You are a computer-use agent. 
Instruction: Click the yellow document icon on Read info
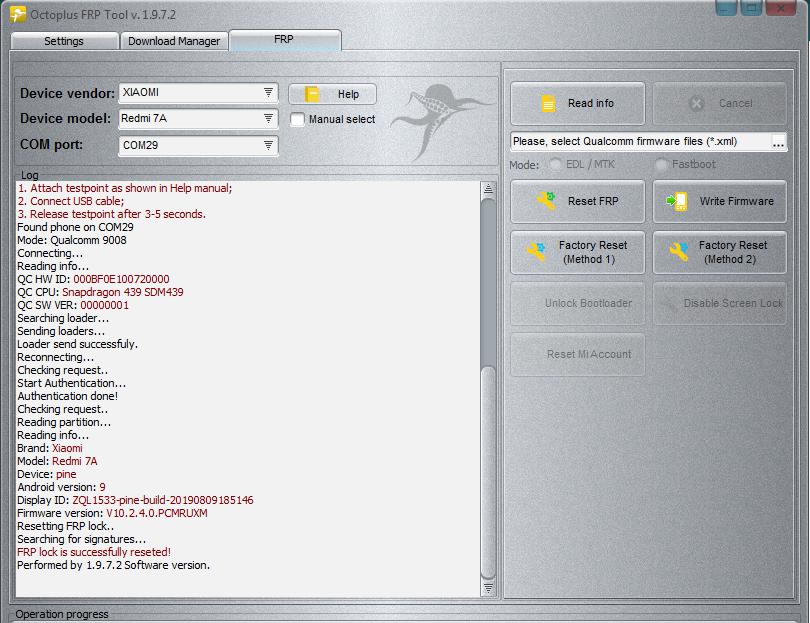point(548,103)
